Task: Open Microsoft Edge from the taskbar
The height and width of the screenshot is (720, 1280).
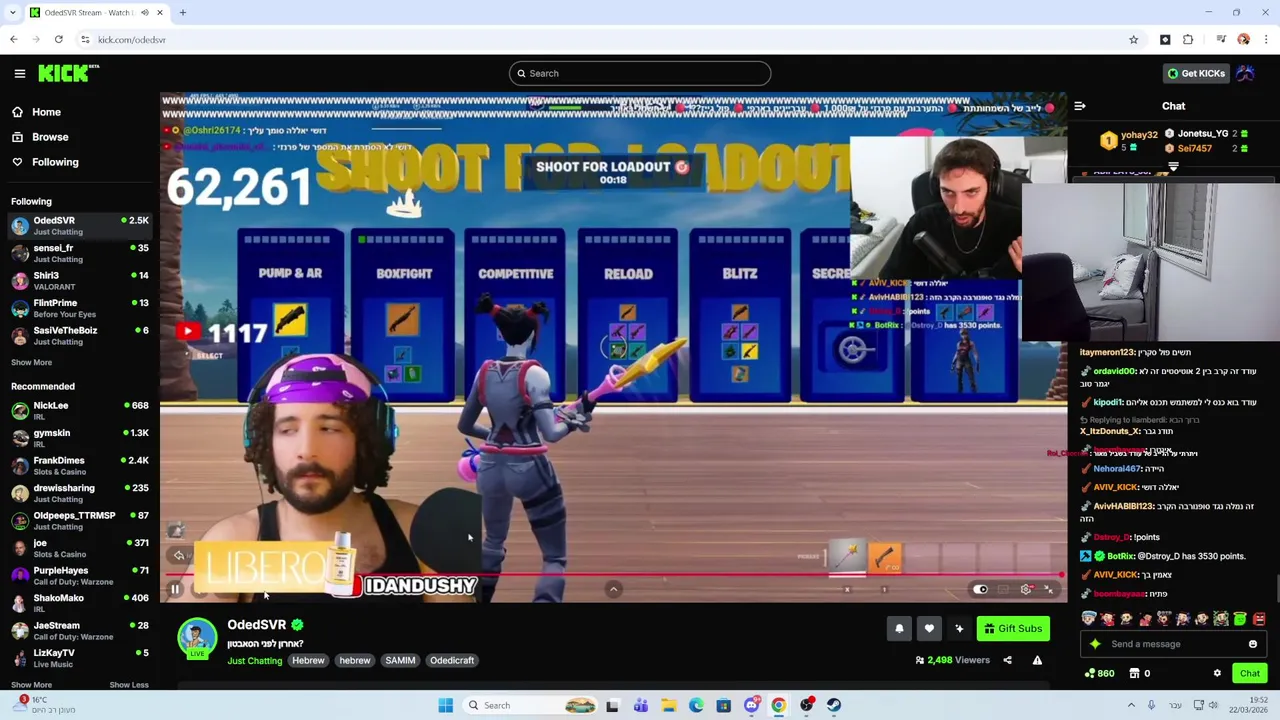Action: click(x=696, y=705)
